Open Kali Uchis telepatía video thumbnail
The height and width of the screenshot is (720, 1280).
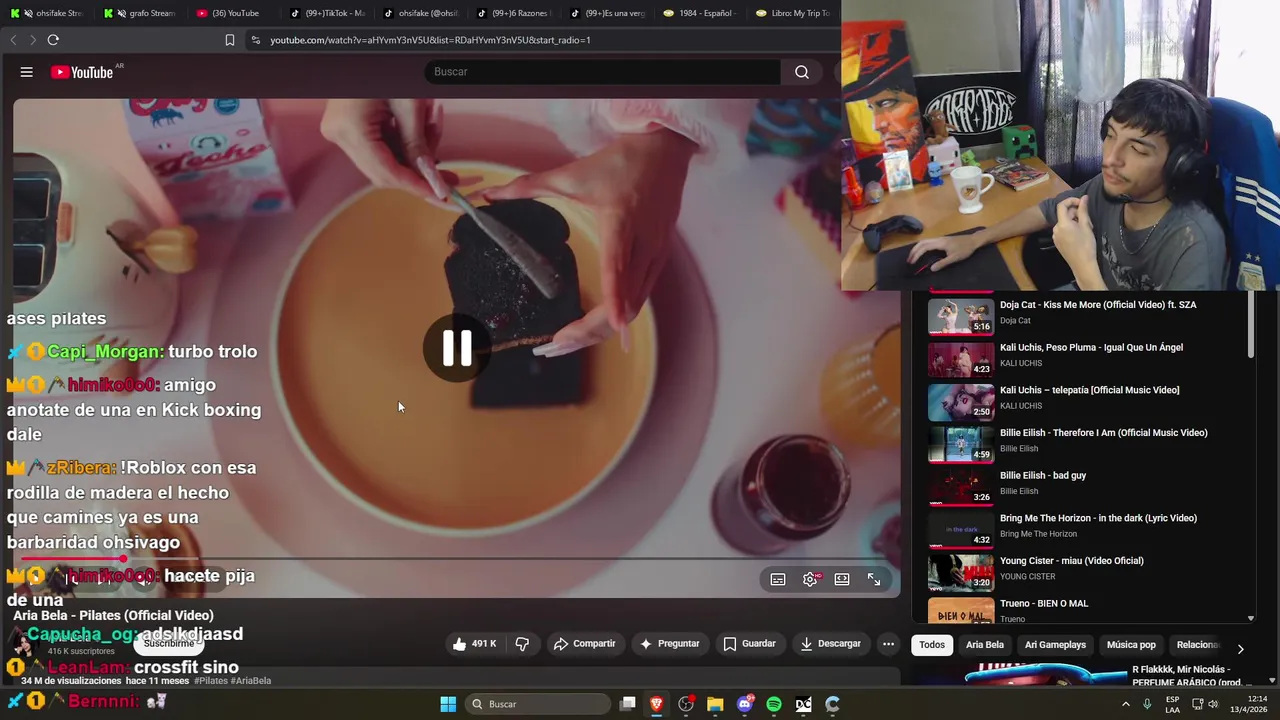coord(961,402)
